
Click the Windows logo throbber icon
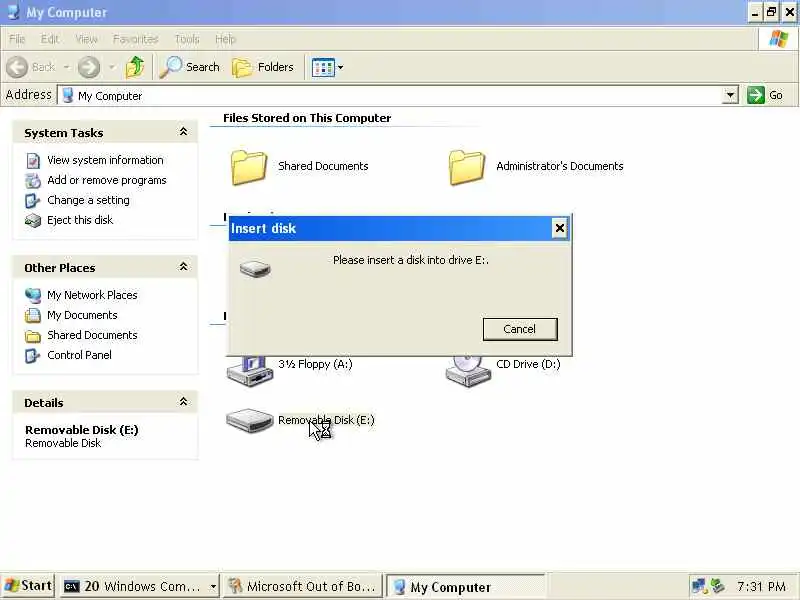click(x=778, y=39)
